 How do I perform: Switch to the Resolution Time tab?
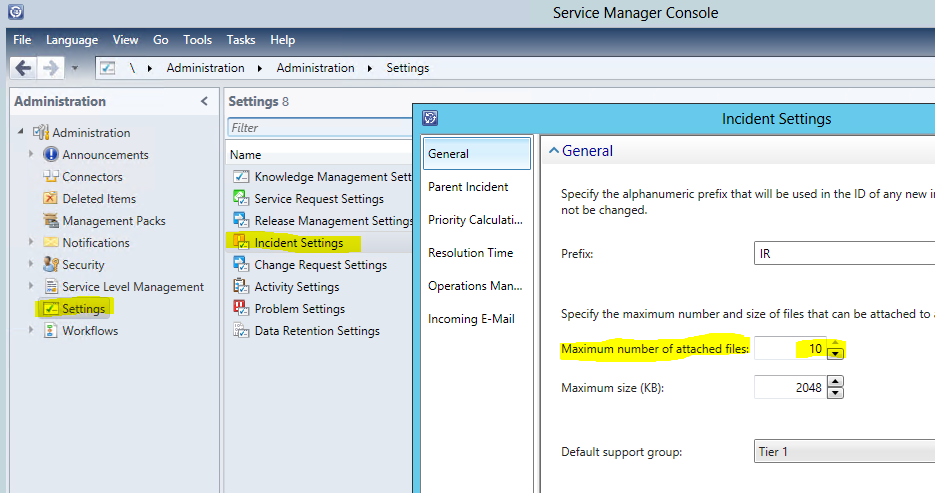(470, 253)
